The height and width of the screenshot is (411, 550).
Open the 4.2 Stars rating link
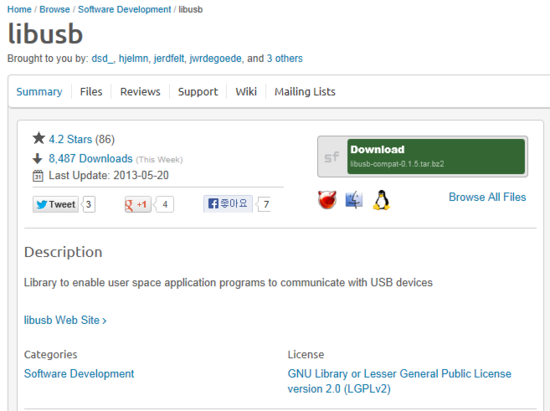(x=70, y=139)
